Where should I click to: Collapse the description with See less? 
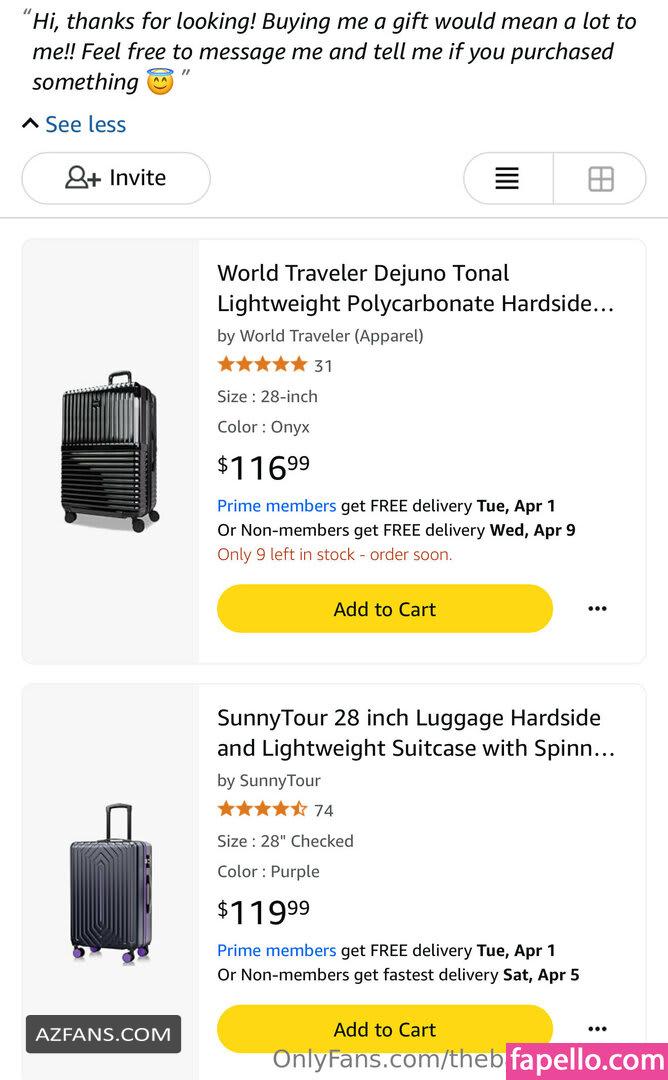coord(85,124)
